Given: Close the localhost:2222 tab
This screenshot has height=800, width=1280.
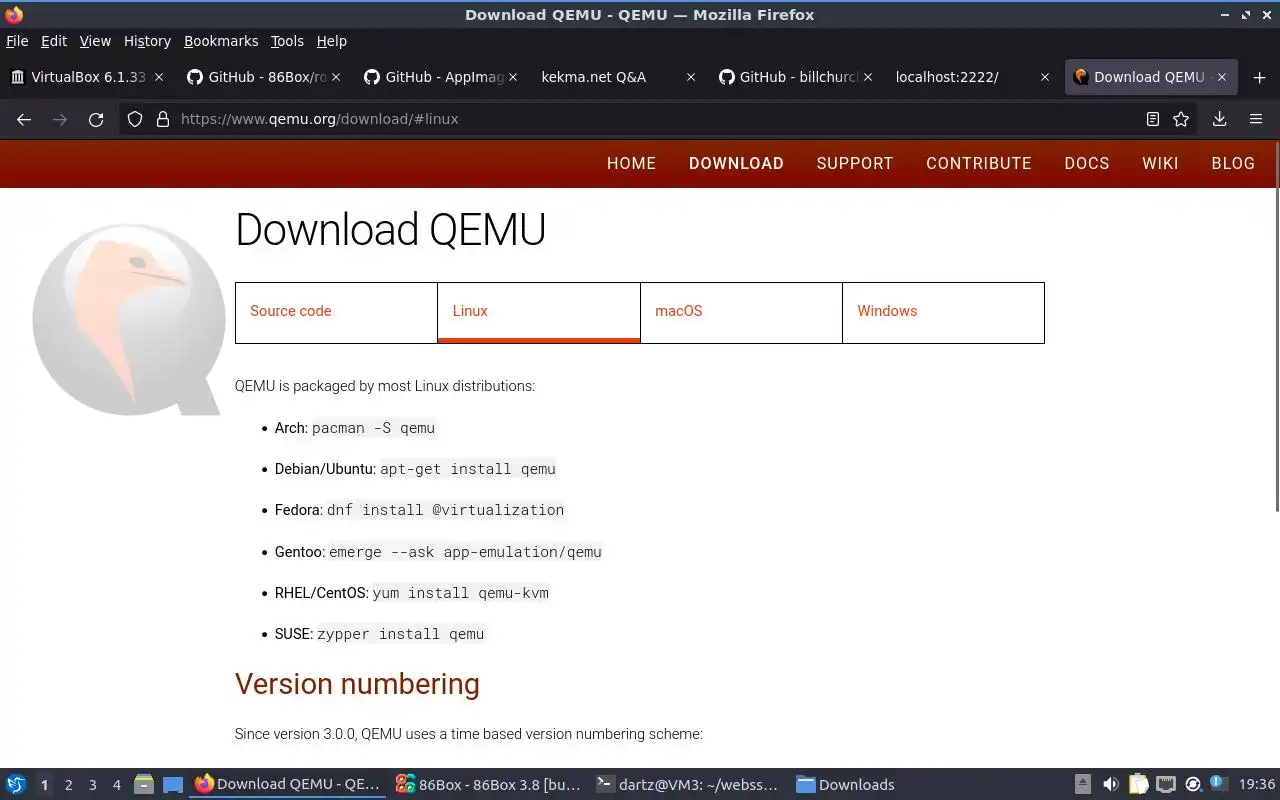Looking at the screenshot, I should click(1045, 77).
